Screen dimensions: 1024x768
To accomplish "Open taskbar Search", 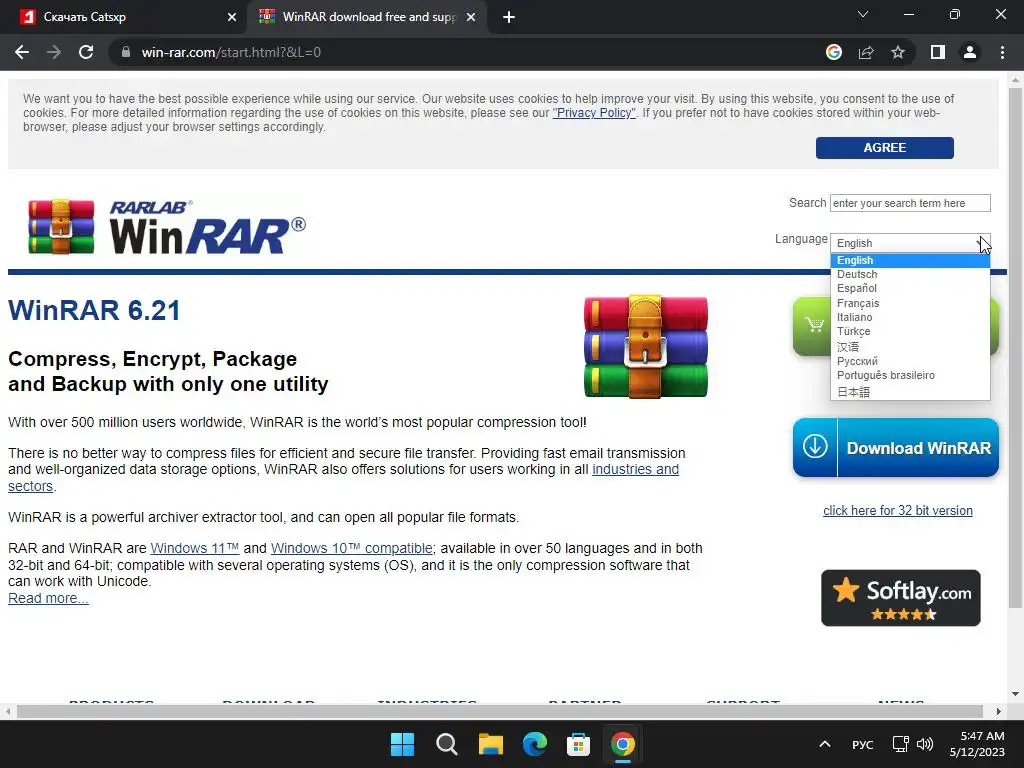I will [447, 744].
